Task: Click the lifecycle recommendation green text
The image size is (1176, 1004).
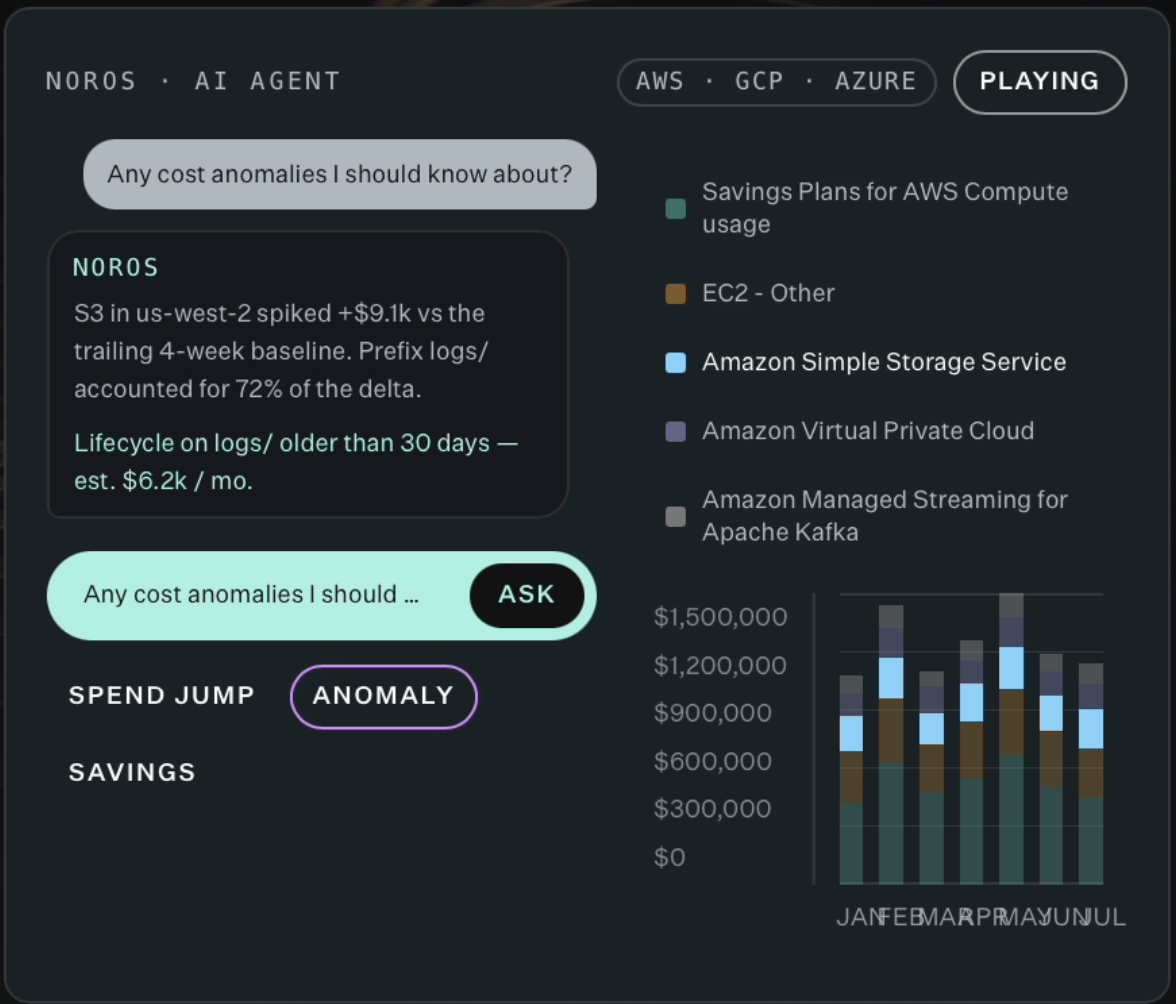Action: coord(296,462)
